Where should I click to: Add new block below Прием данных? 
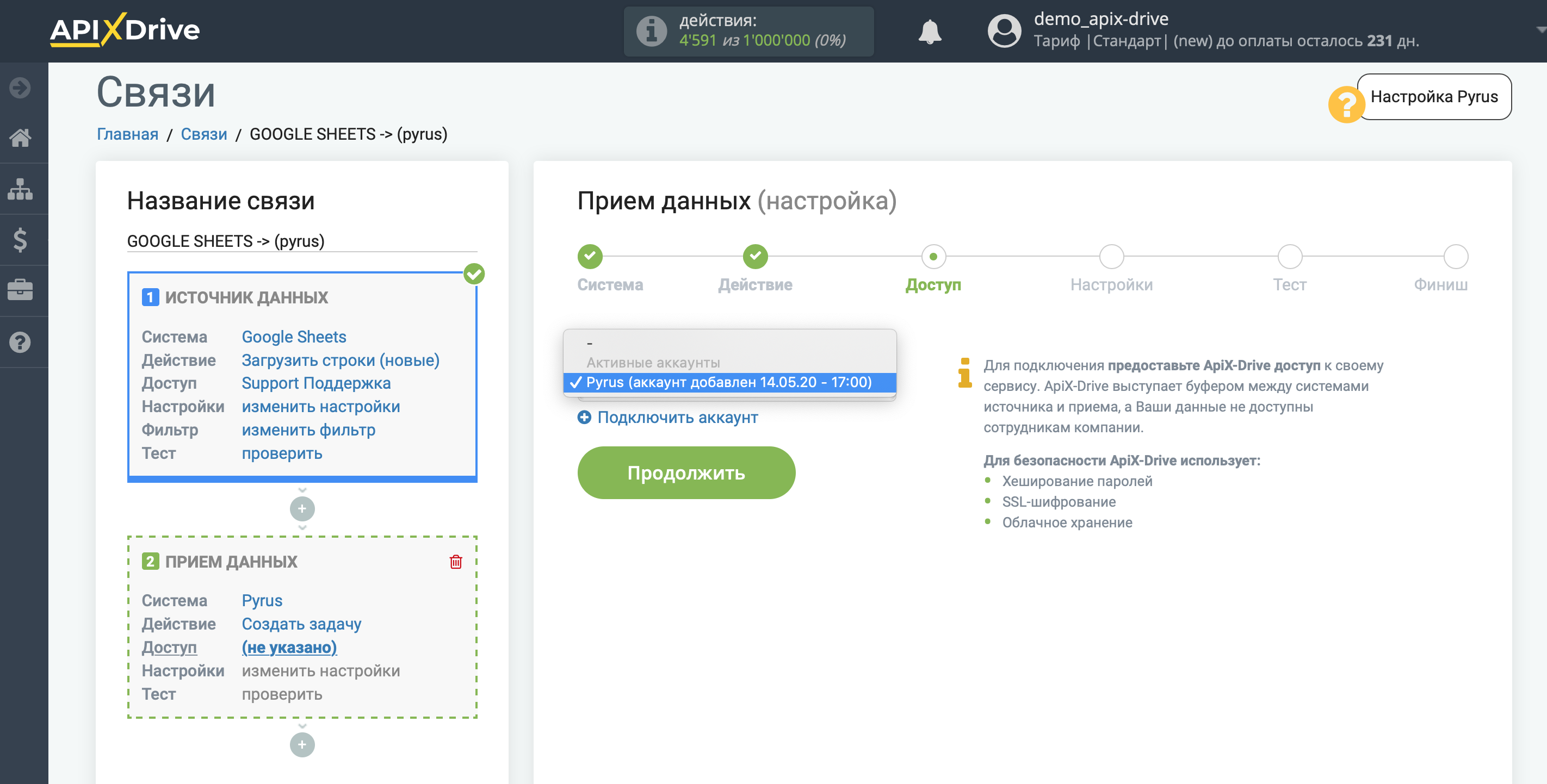click(x=302, y=745)
